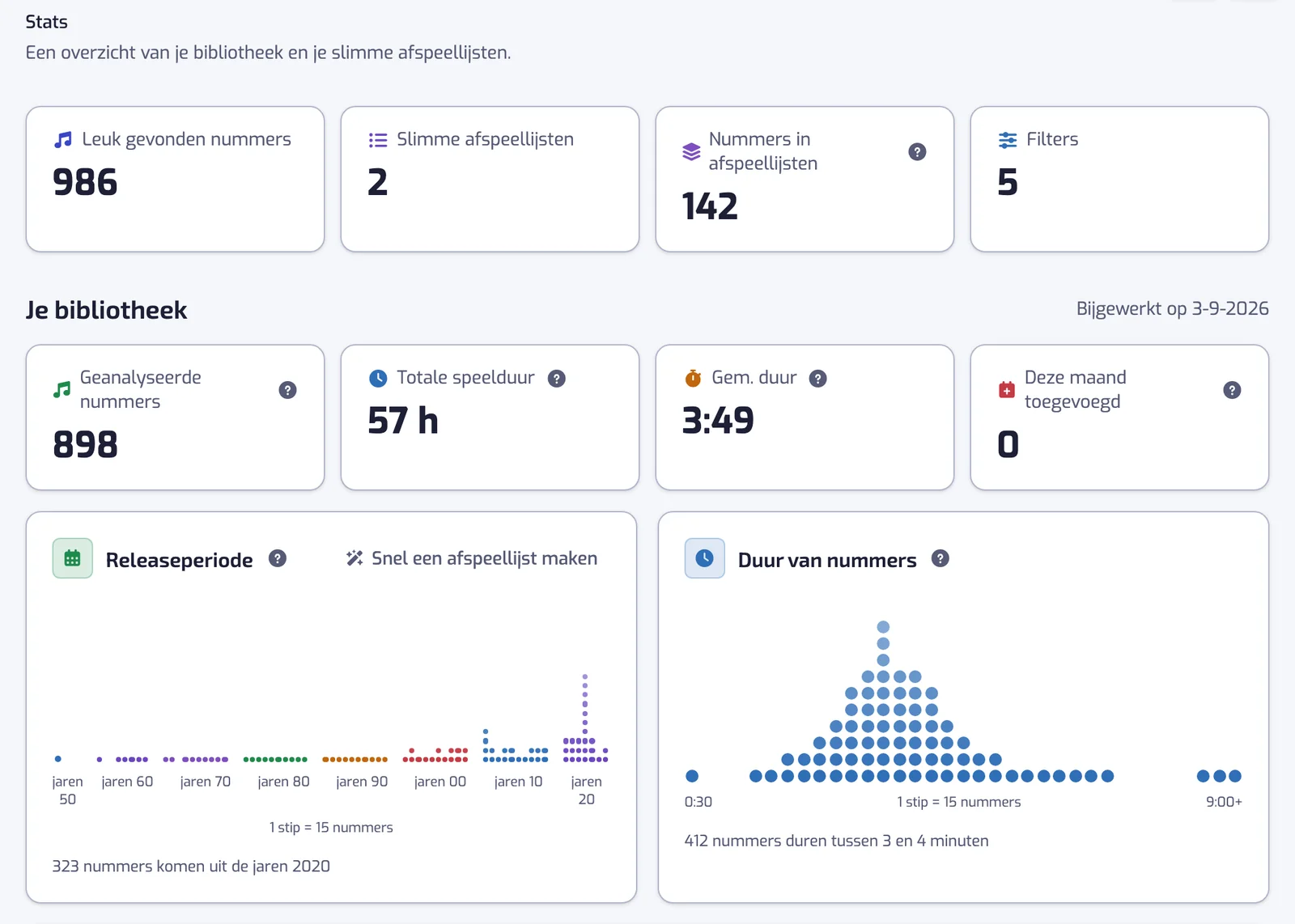This screenshot has width=1295, height=924.
Task: Select the jaren 70 dot row
Action: pos(196,760)
